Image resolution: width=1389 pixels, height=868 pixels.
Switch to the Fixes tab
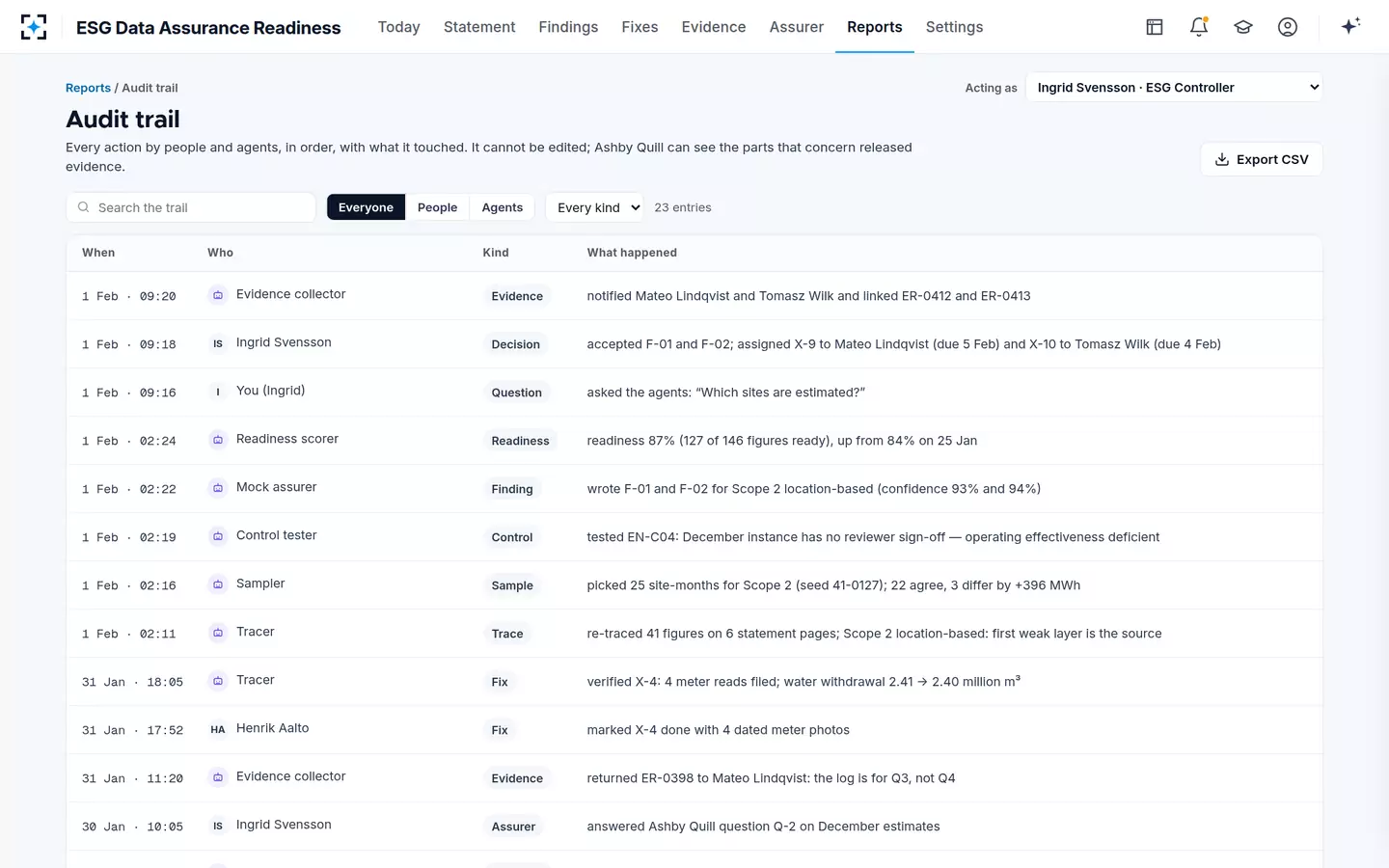coord(640,27)
